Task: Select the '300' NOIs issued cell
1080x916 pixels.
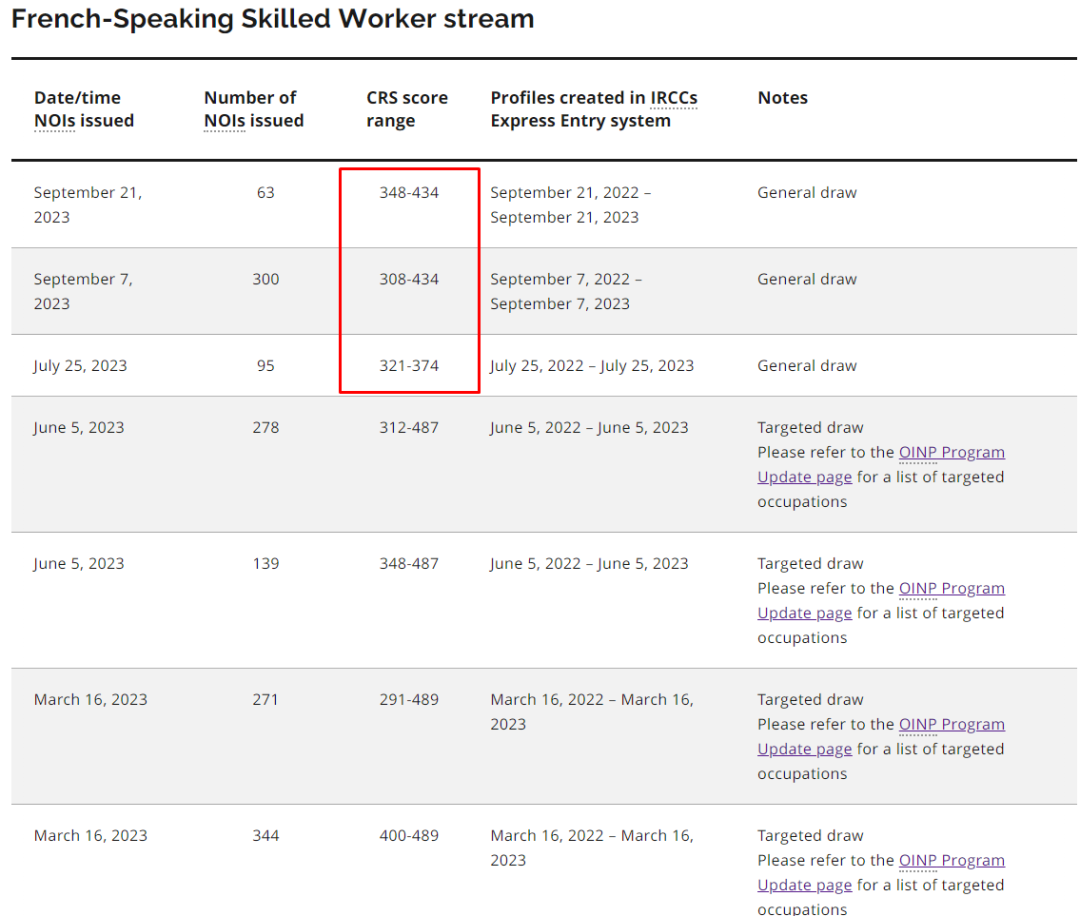Action: point(266,280)
